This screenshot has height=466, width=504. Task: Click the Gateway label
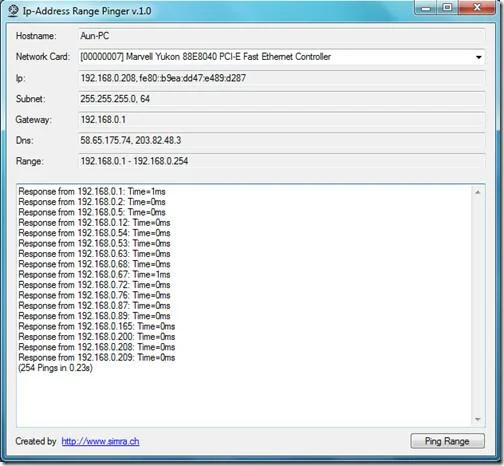click(x=33, y=120)
